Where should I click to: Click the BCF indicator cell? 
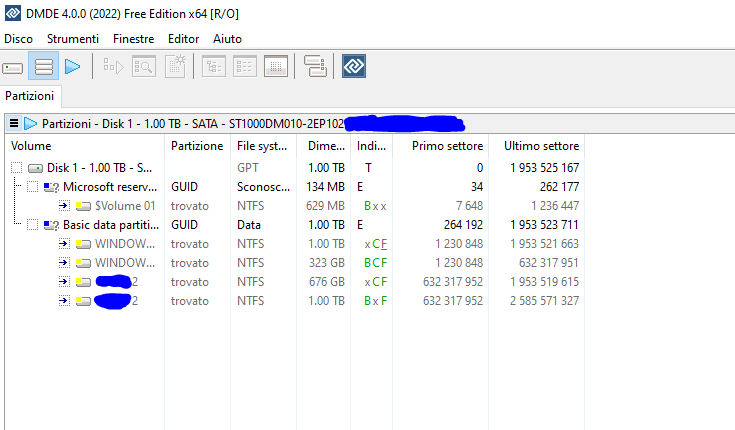coord(375,263)
